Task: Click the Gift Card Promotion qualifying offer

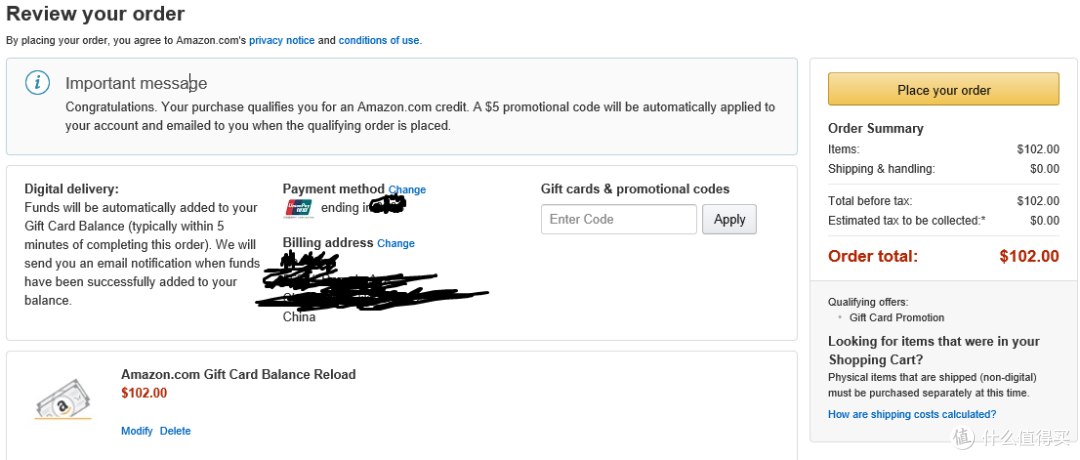Action: point(897,317)
